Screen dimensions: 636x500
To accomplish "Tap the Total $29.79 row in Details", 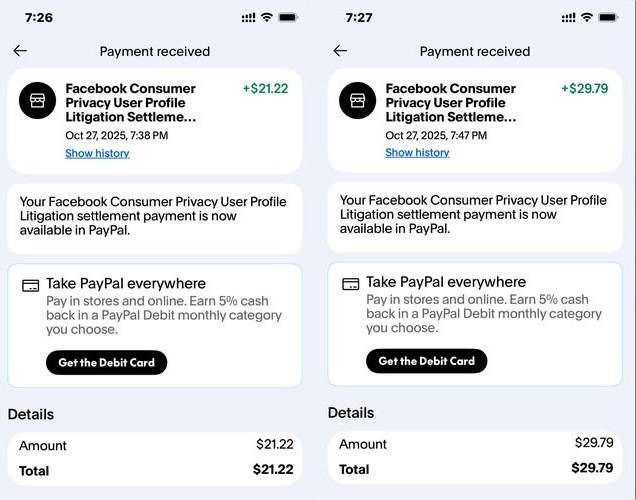I will [x=474, y=469].
